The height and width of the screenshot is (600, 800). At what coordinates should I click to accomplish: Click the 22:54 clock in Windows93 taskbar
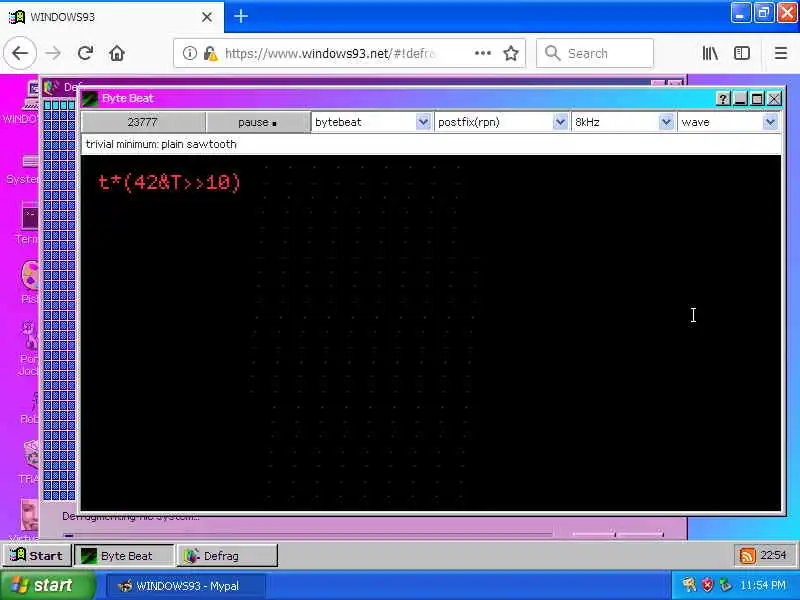pyautogui.click(x=773, y=555)
